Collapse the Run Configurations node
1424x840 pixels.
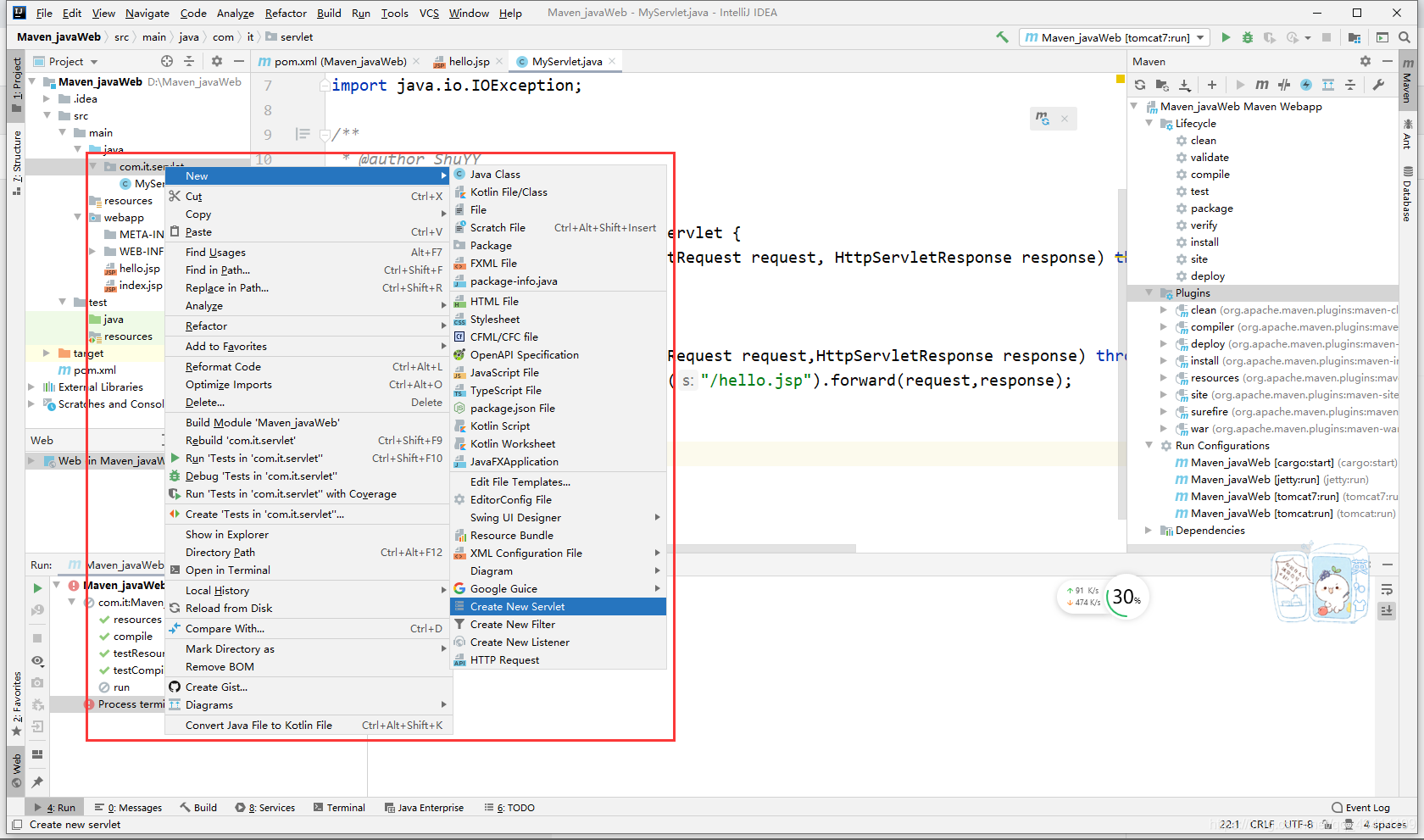1149,446
